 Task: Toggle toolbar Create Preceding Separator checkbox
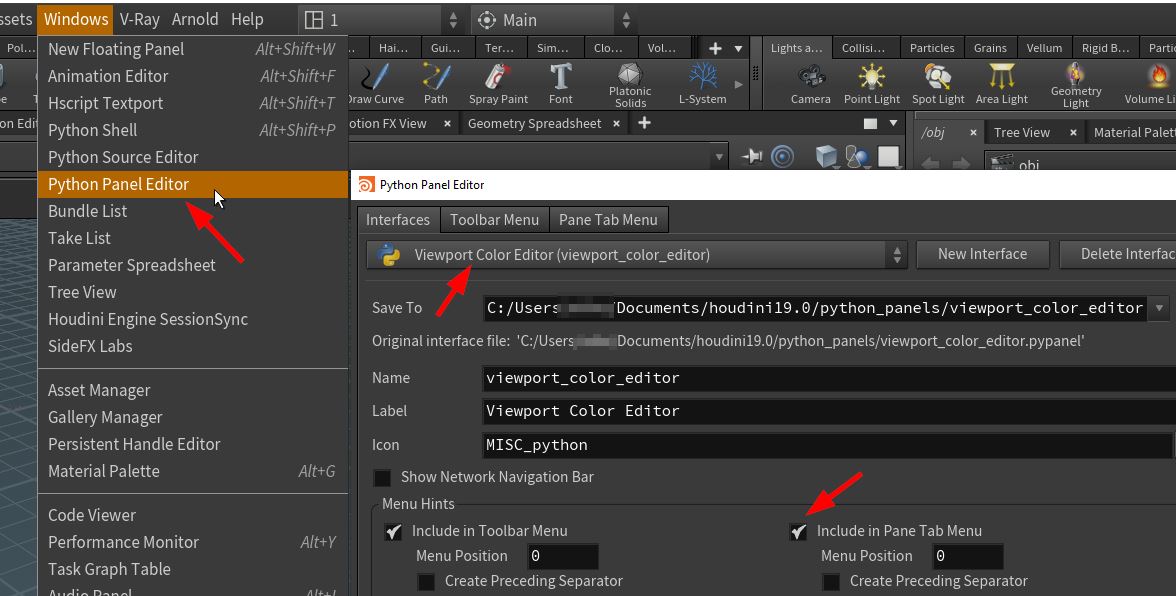pos(426,582)
